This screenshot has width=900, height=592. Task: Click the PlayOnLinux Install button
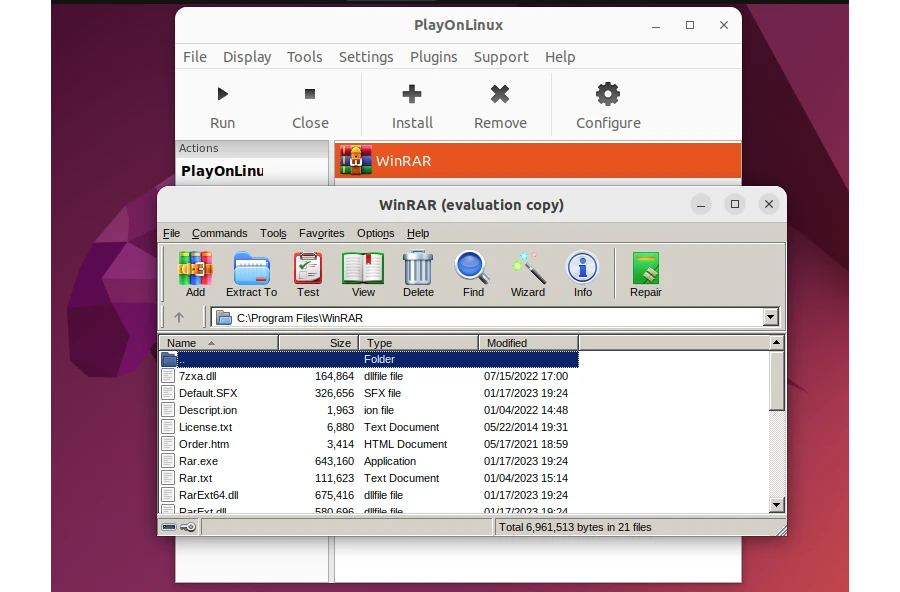click(412, 107)
